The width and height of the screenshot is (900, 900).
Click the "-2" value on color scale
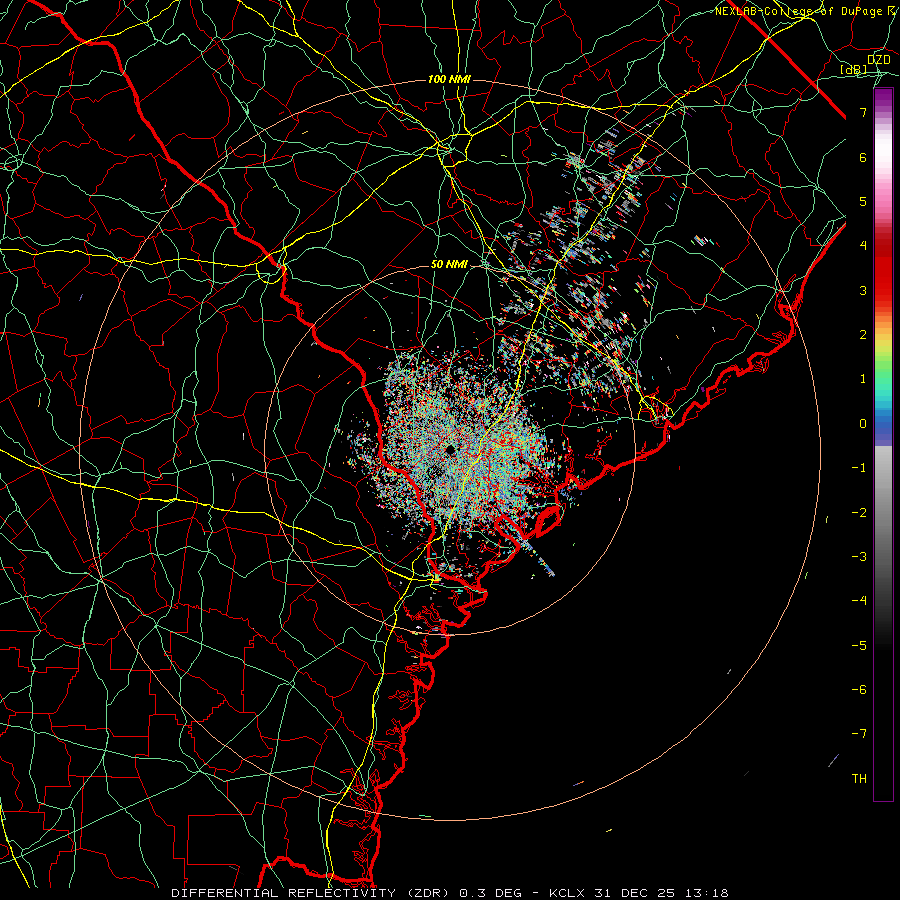point(859,513)
